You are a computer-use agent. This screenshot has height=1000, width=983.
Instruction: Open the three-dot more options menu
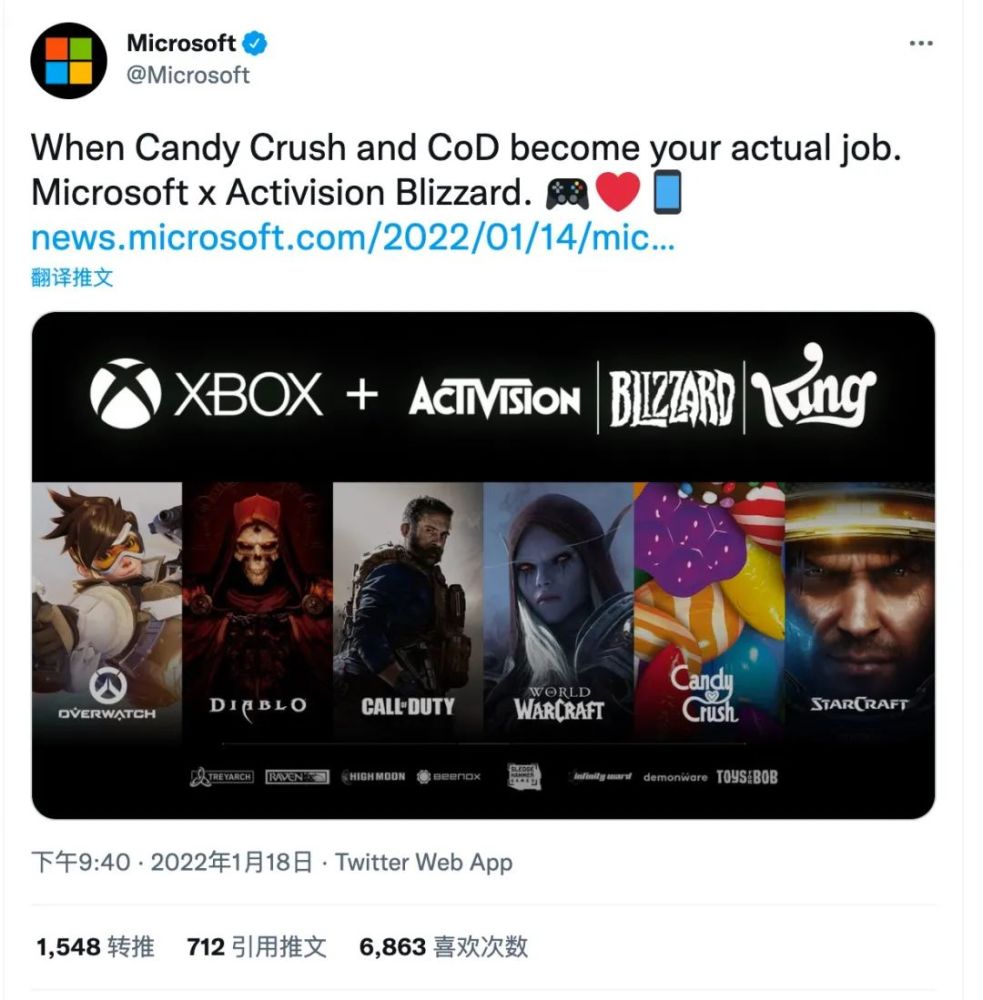pos(921,43)
